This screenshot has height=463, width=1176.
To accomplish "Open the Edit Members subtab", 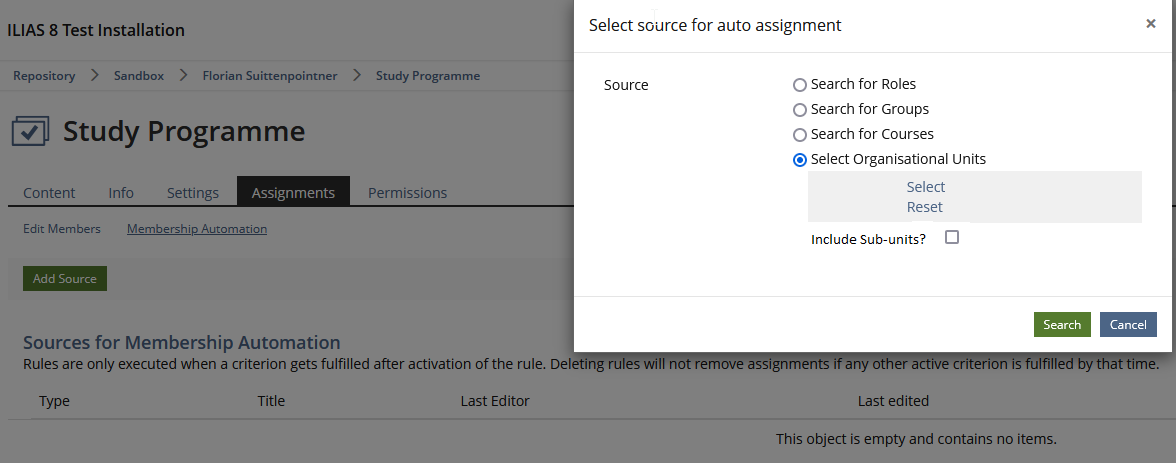I will [x=62, y=229].
